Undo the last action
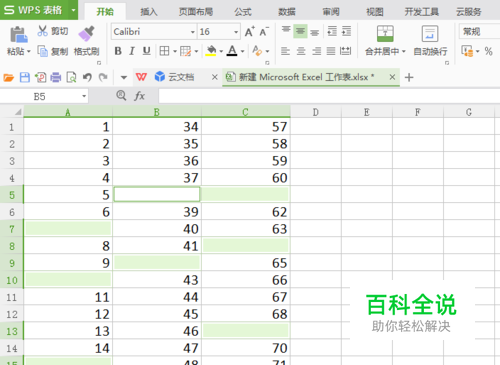500x365 pixels. 87,77
